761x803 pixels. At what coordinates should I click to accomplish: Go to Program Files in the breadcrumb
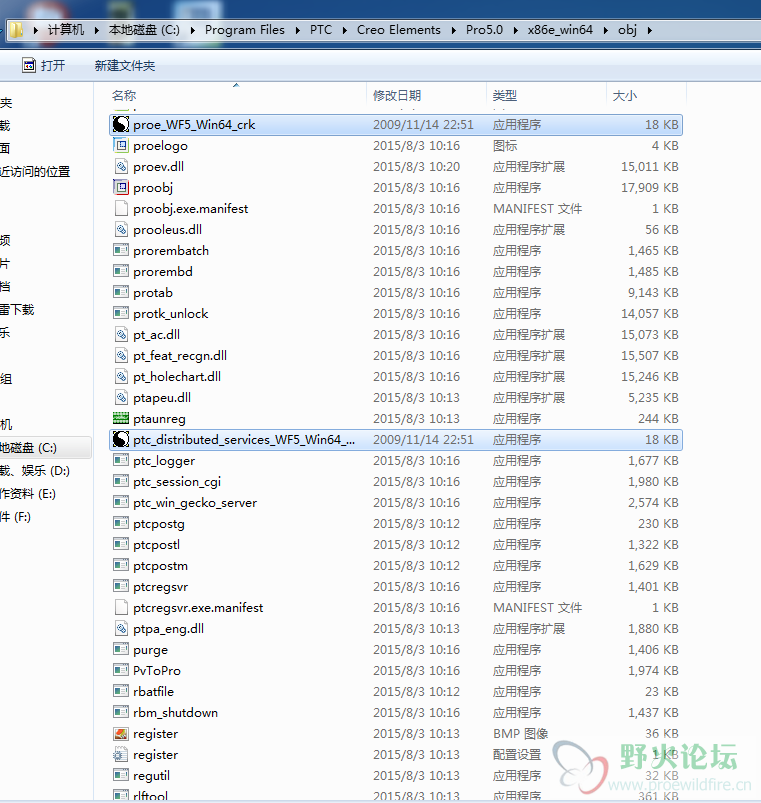[x=244, y=30]
